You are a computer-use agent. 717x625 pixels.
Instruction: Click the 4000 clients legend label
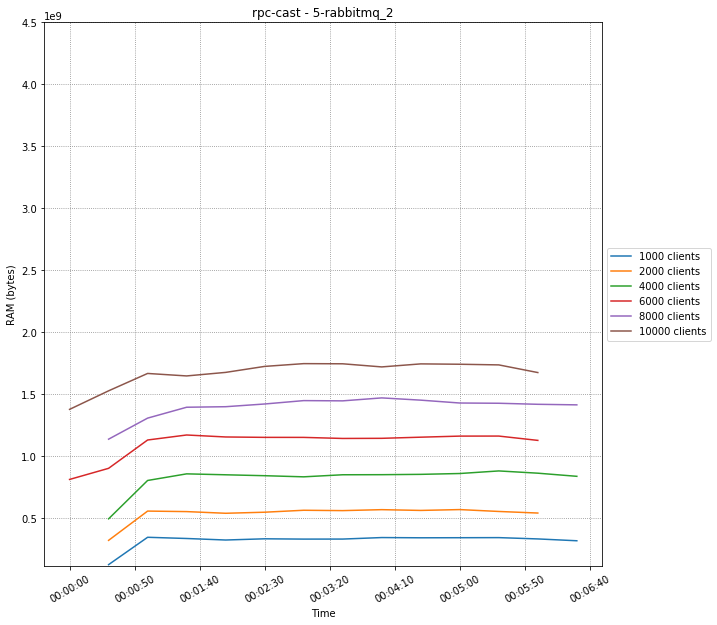coord(669,287)
